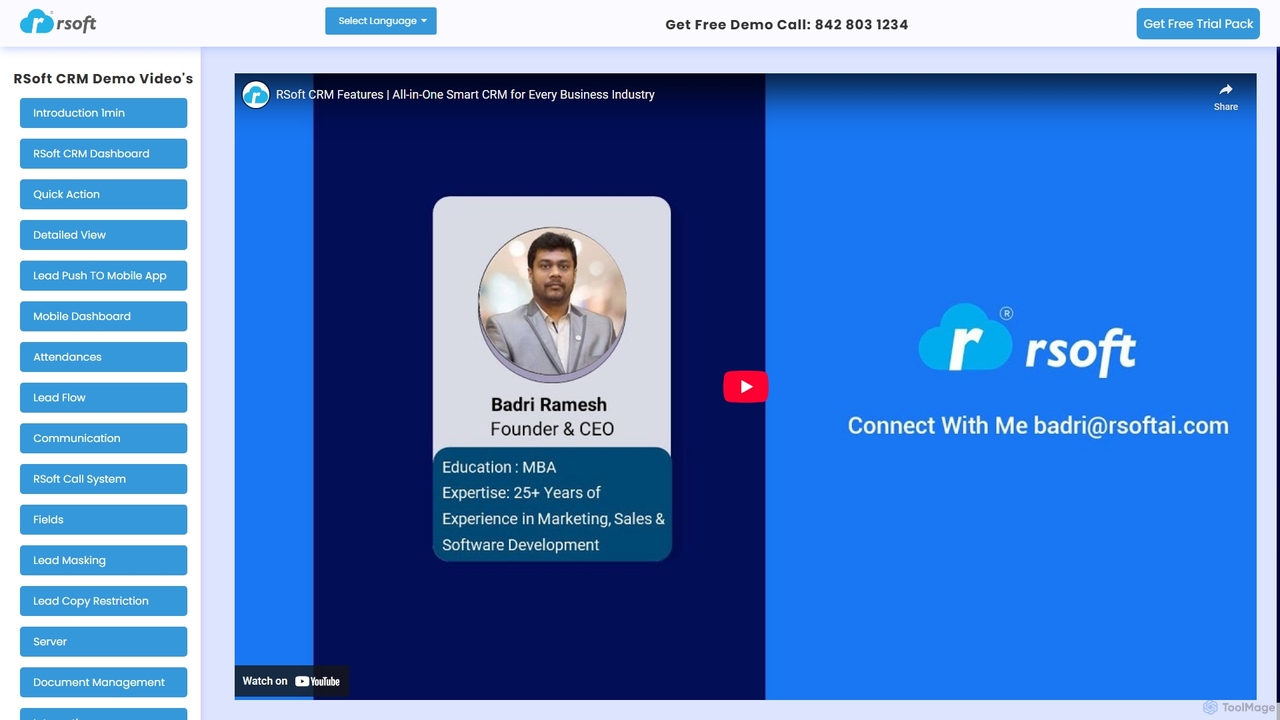Viewport: 1280px width, 720px height.
Task: Click the RSoft channel avatar in video
Action: click(x=256, y=95)
